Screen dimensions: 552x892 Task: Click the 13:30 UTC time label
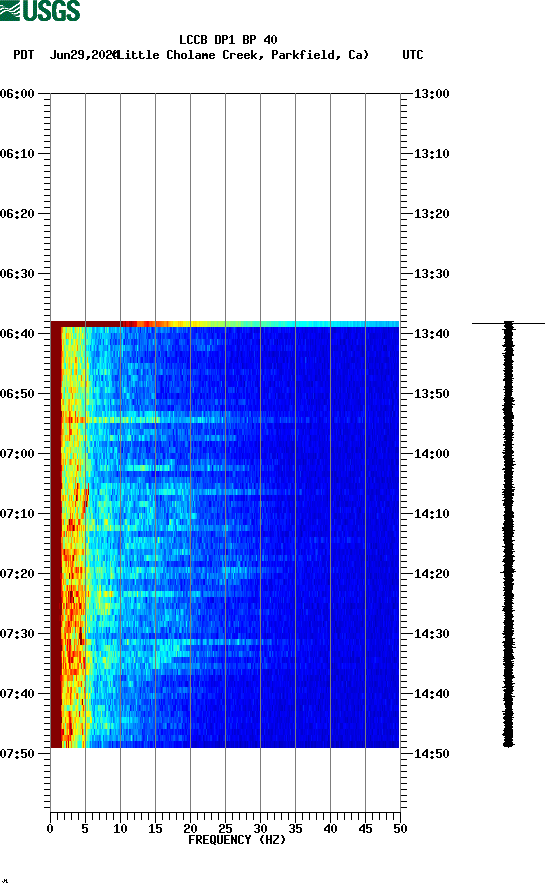431,274
